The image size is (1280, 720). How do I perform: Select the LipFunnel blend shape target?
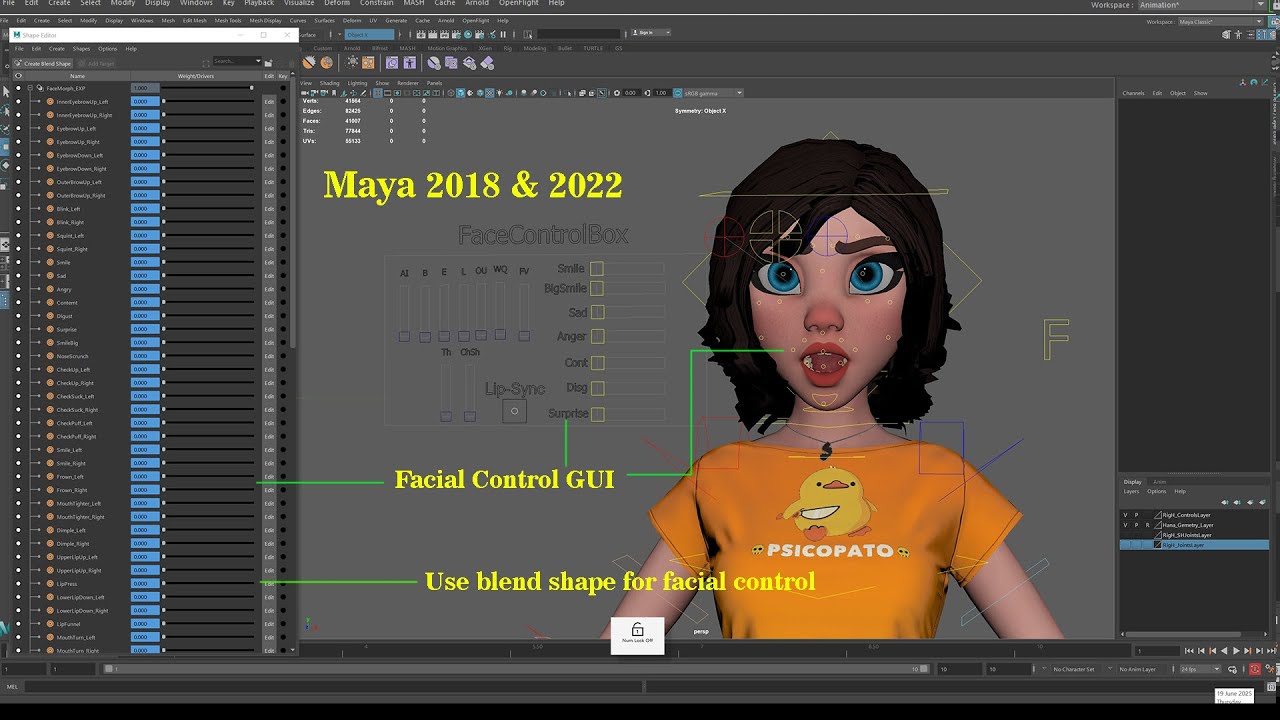point(69,624)
